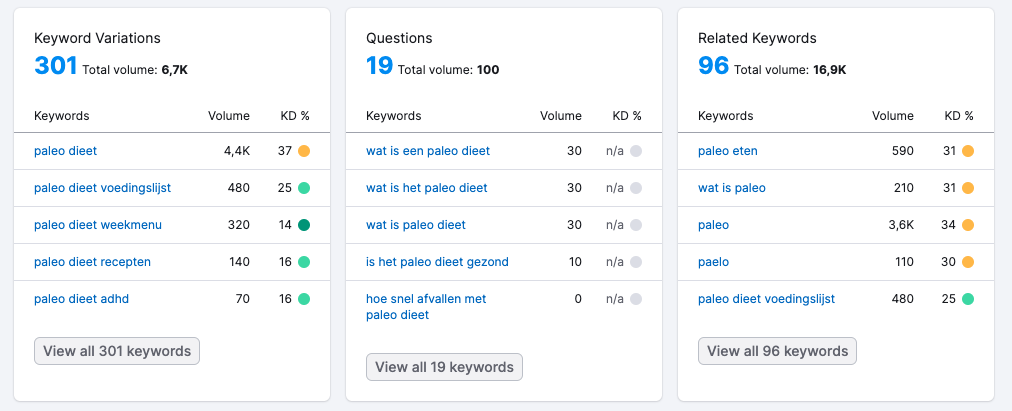Click the Volume column header in Keyword Variations
The width and height of the screenshot is (1012, 411).
click(x=228, y=116)
